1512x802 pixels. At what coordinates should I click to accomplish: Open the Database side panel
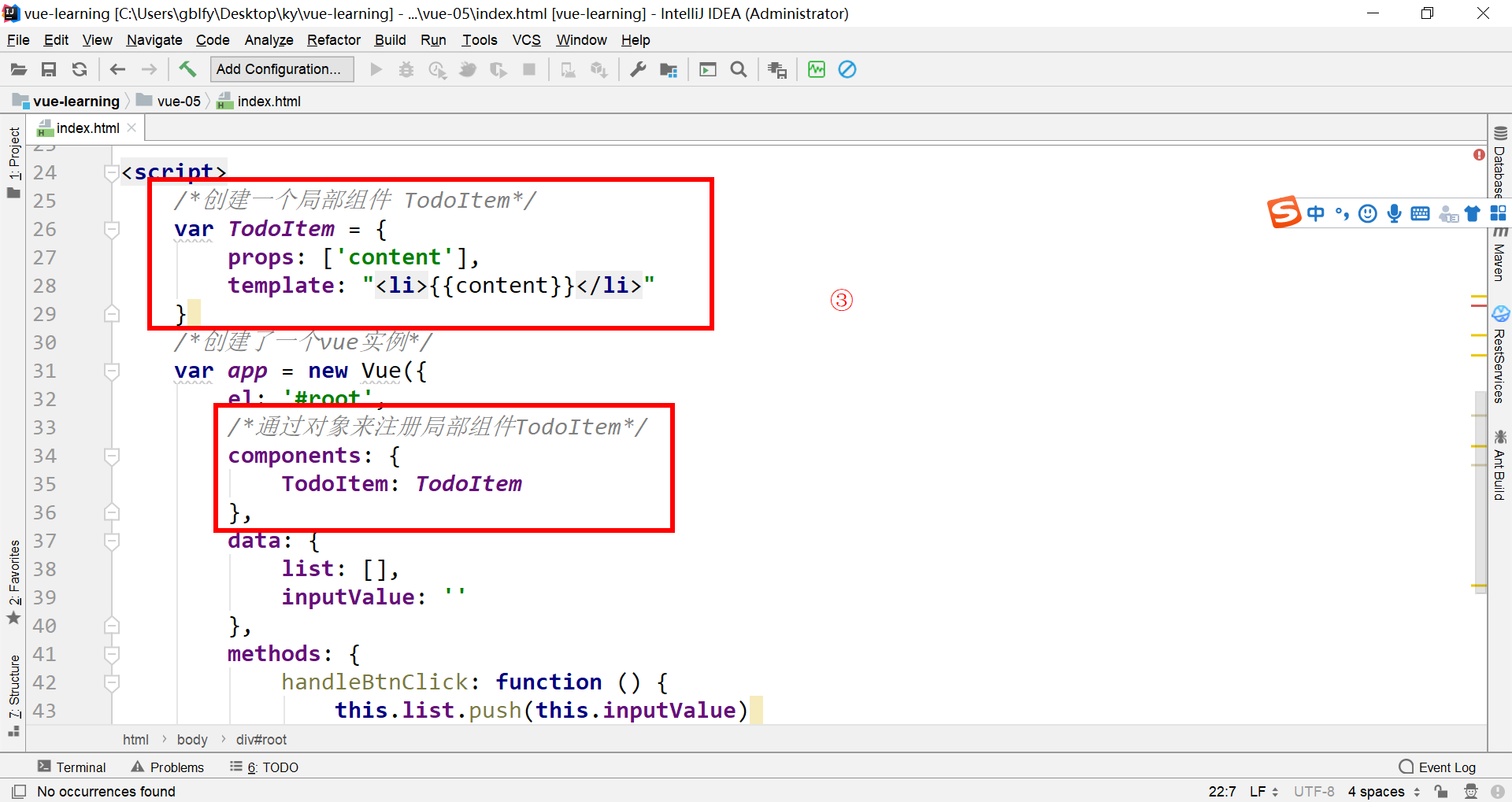[1499, 162]
